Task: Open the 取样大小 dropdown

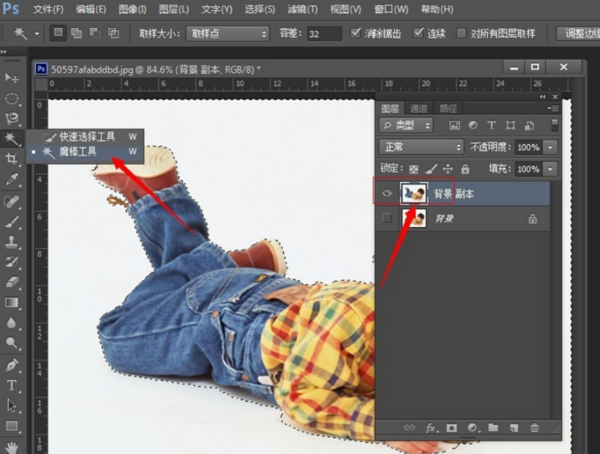Action: coord(229,33)
